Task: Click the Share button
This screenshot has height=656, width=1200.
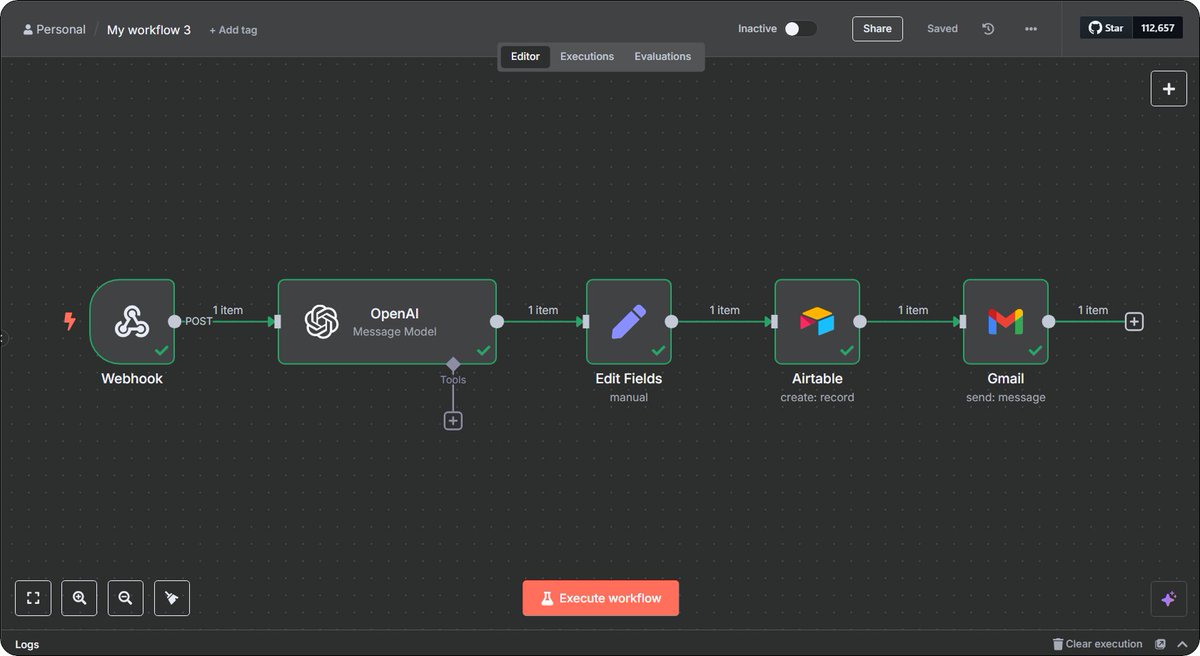Action: 877,29
